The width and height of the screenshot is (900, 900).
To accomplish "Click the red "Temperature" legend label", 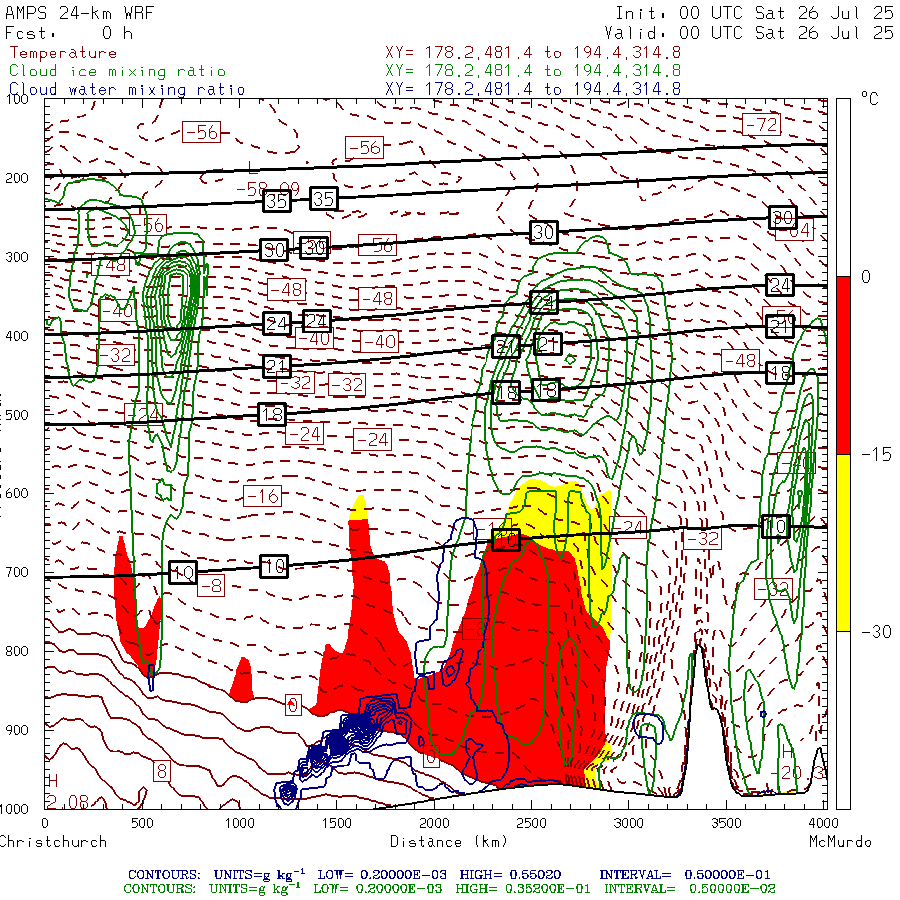I will pyautogui.click(x=63, y=53).
